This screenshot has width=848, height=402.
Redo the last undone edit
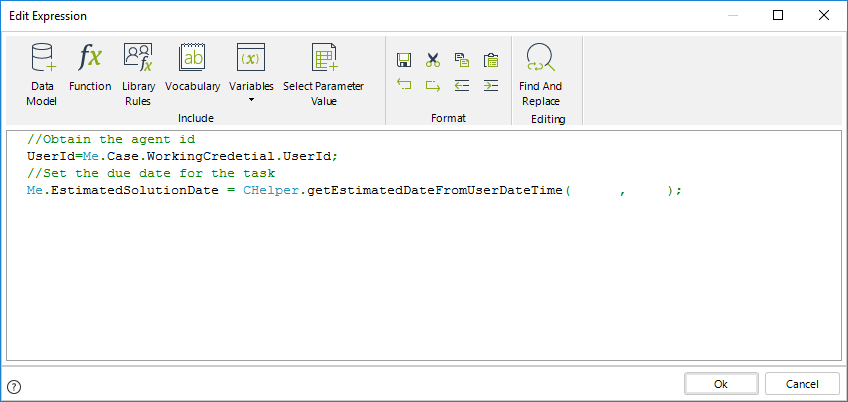[x=433, y=85]
